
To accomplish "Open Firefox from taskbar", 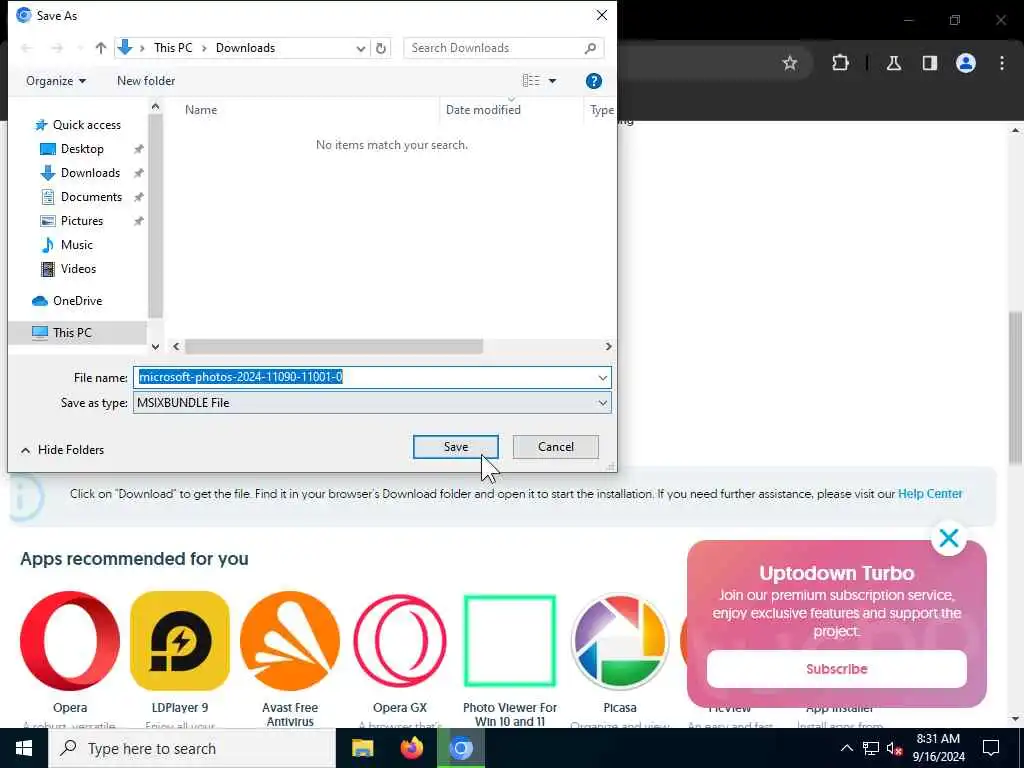I will (411, 748).
